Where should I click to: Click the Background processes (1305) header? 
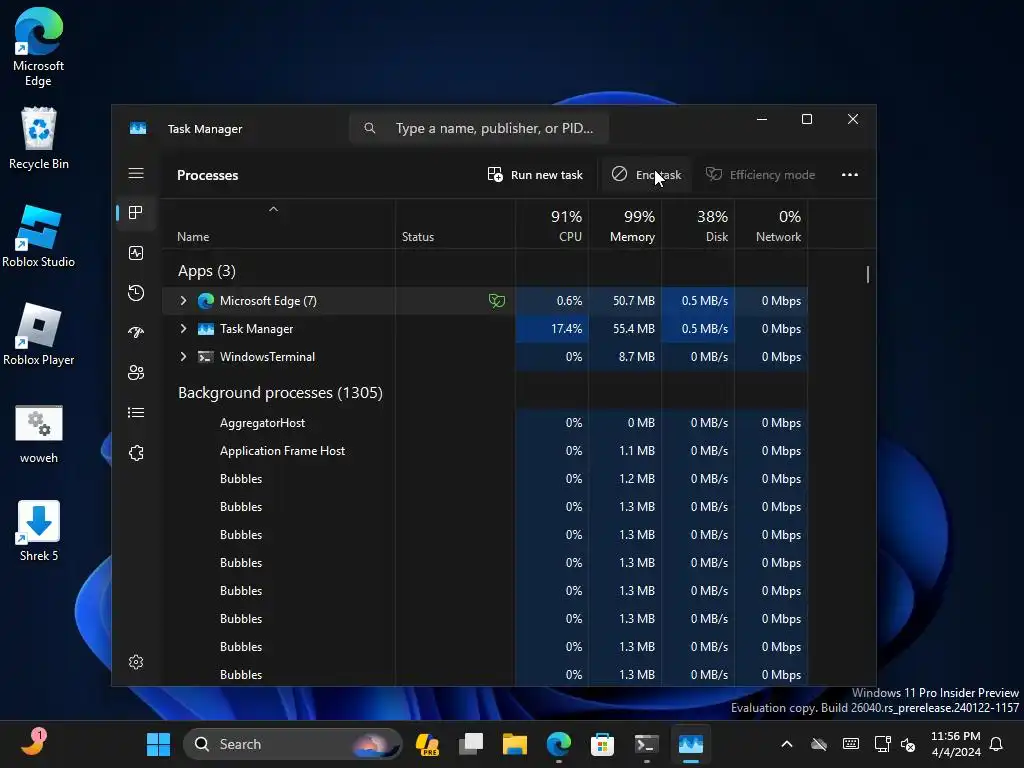(280, 392)
